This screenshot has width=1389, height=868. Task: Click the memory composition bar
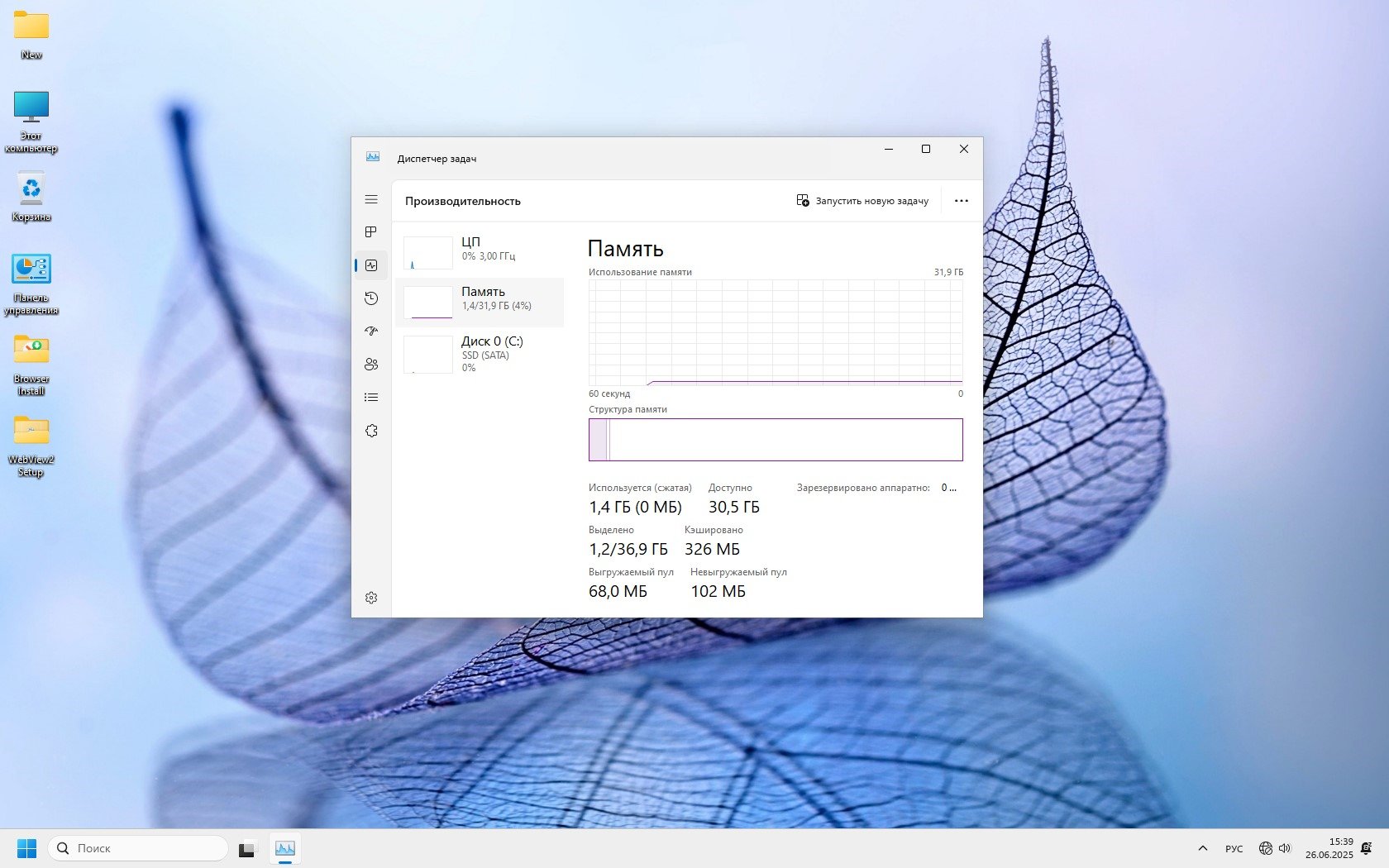pyautogui.click(x=776, y=439)
